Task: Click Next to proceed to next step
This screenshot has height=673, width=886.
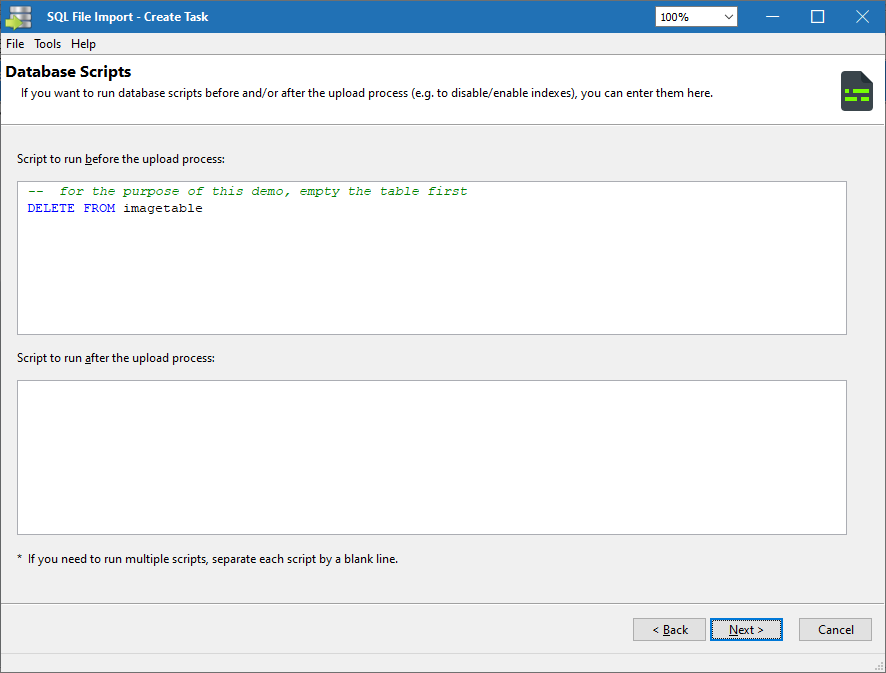Action: pyautogui.click(x=746, y=629)
